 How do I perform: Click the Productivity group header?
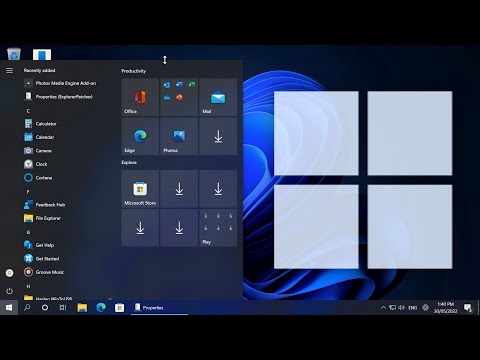[133, 71]
